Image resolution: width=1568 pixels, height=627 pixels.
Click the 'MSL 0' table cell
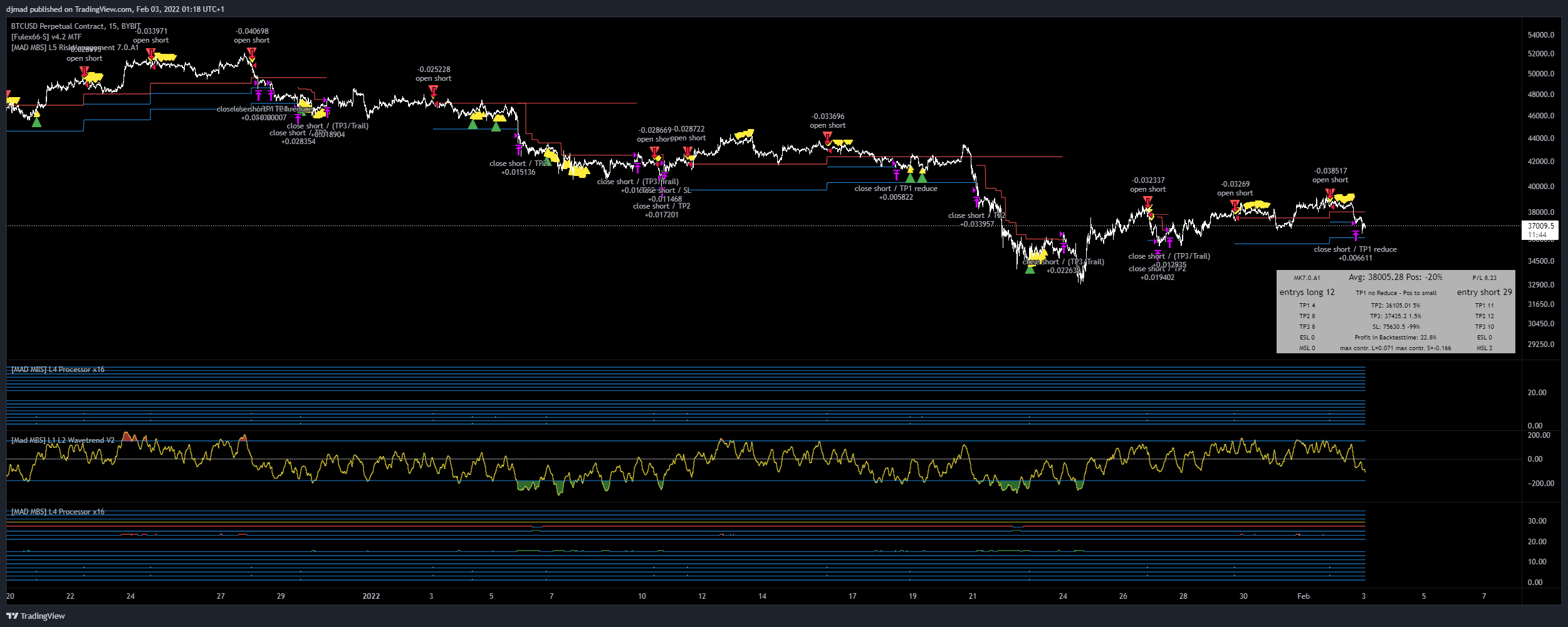pyautogui.click(x=1307, y=348)
